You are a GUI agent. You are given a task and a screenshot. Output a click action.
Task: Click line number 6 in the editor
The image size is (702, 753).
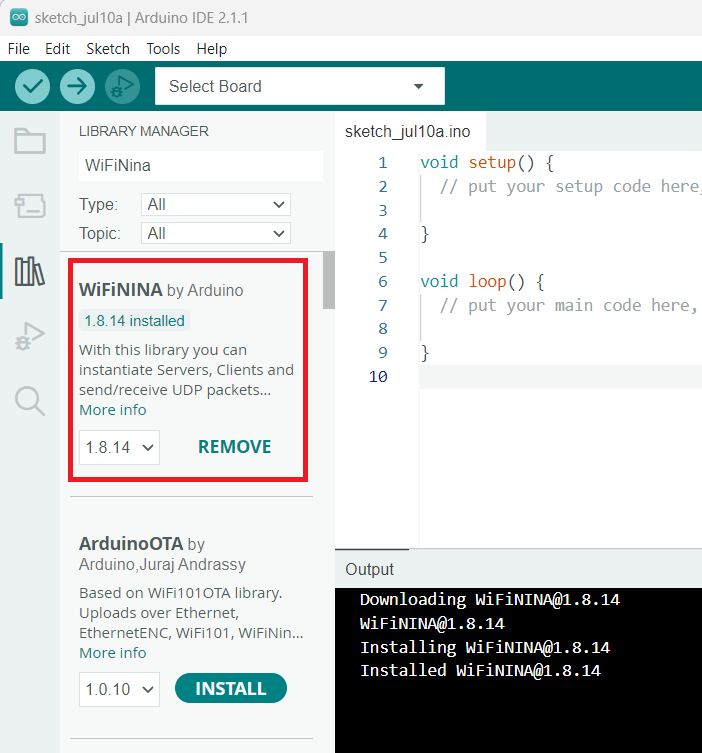383,282
